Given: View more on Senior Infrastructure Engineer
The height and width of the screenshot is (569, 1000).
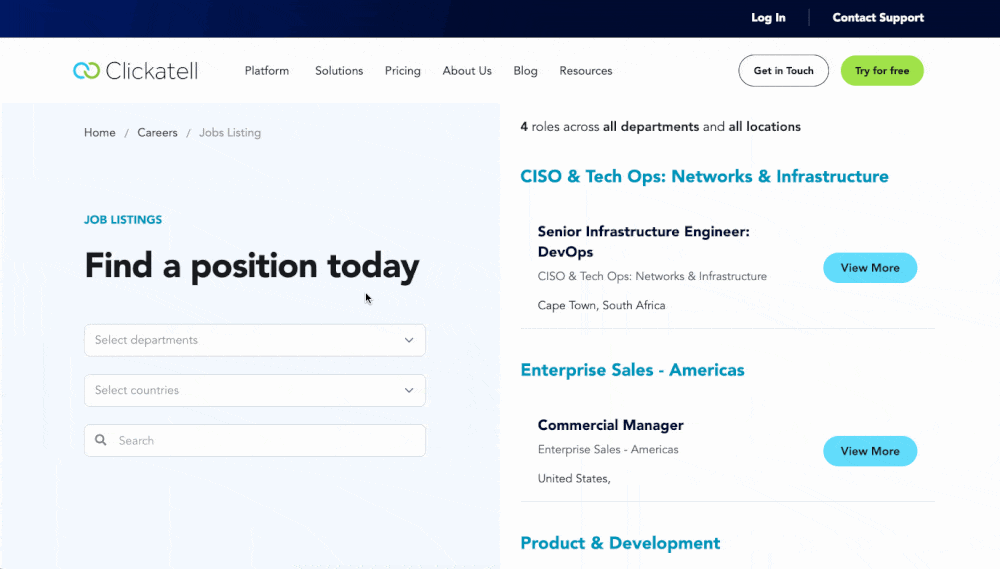Looking at the screenshot, I should [x=870, y=268].
